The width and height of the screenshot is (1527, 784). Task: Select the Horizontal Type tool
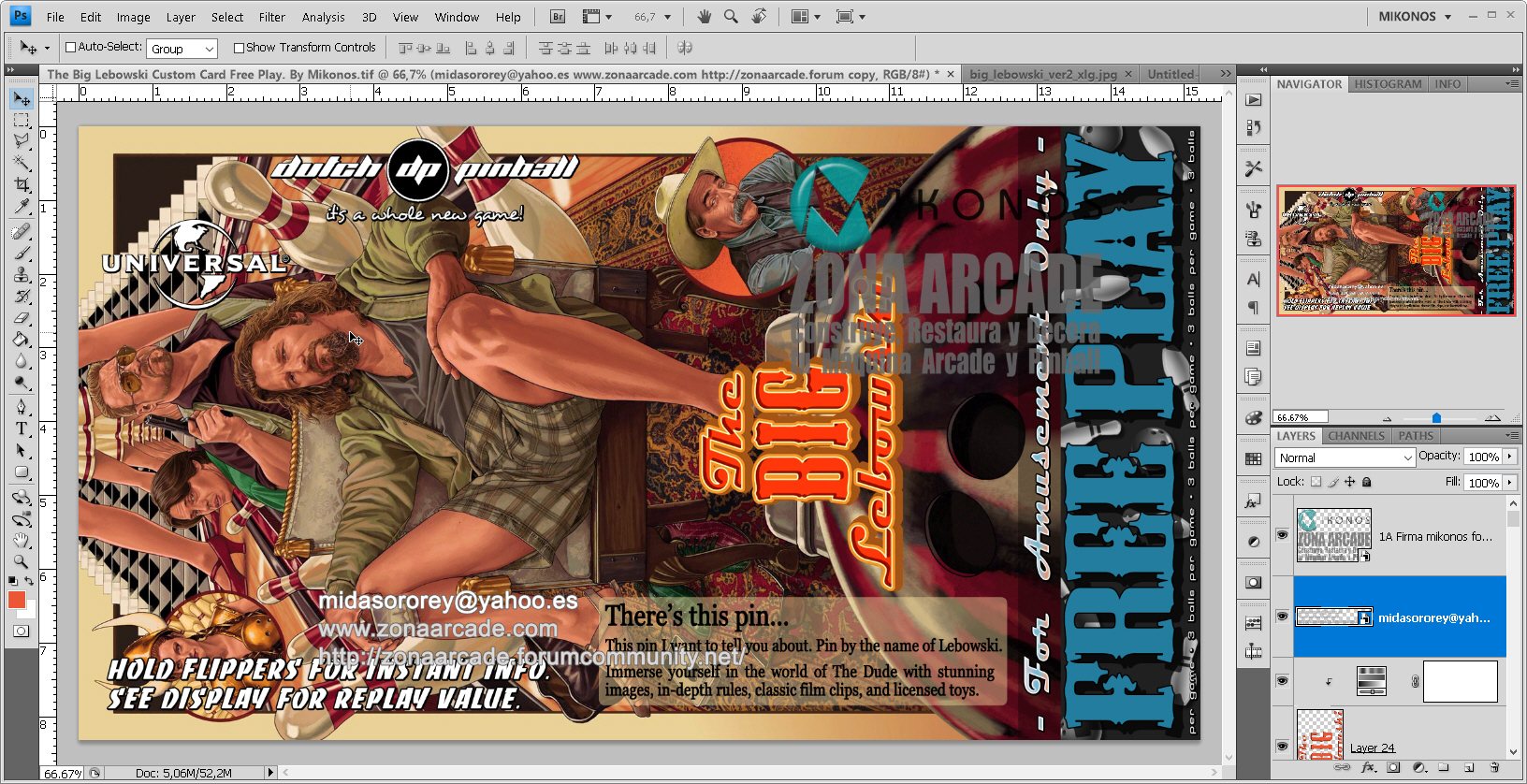click(21, 428)
